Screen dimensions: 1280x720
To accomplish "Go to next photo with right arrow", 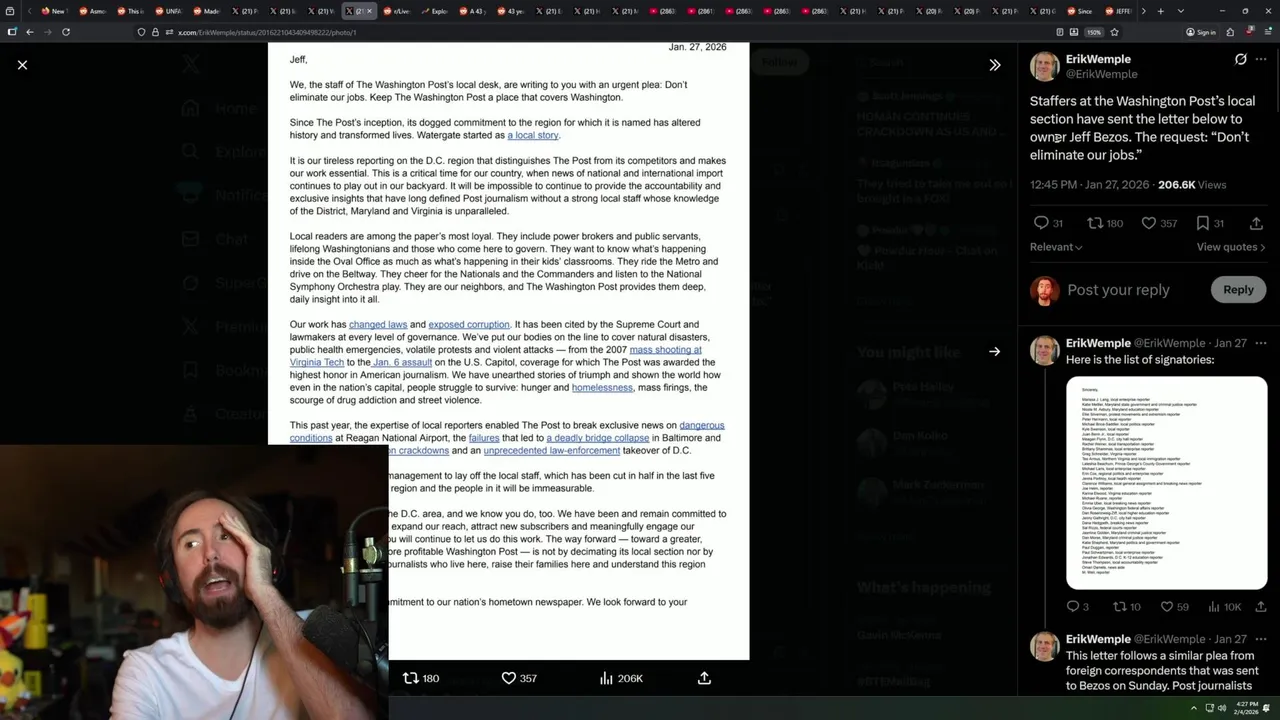I will pos(994,351).
